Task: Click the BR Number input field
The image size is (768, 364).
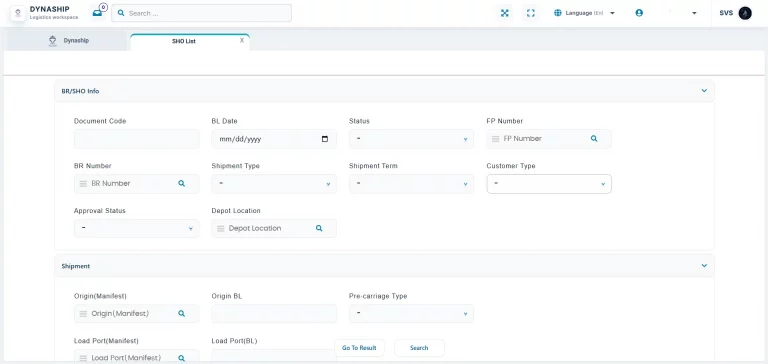Action: coord(137,184)
